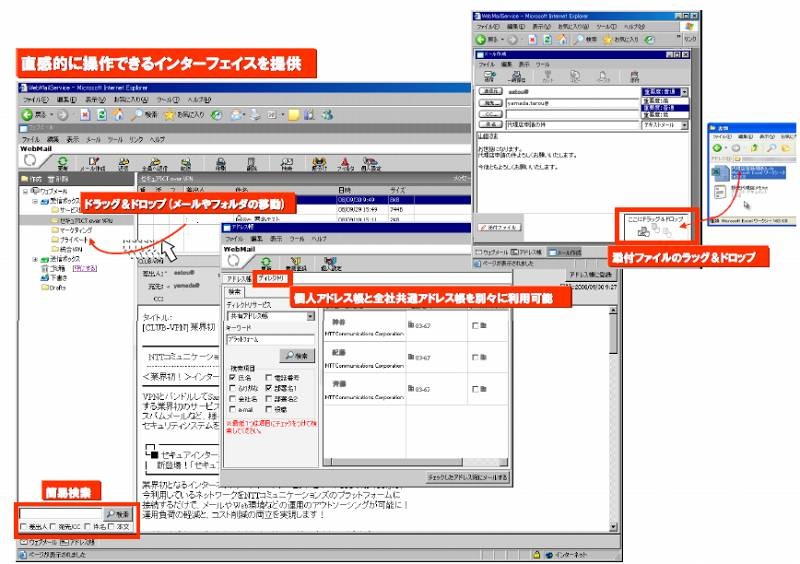Click the 一時保存 save-draft icon in compose window
This screenshot has height=564, width=800.
[516, 77]
